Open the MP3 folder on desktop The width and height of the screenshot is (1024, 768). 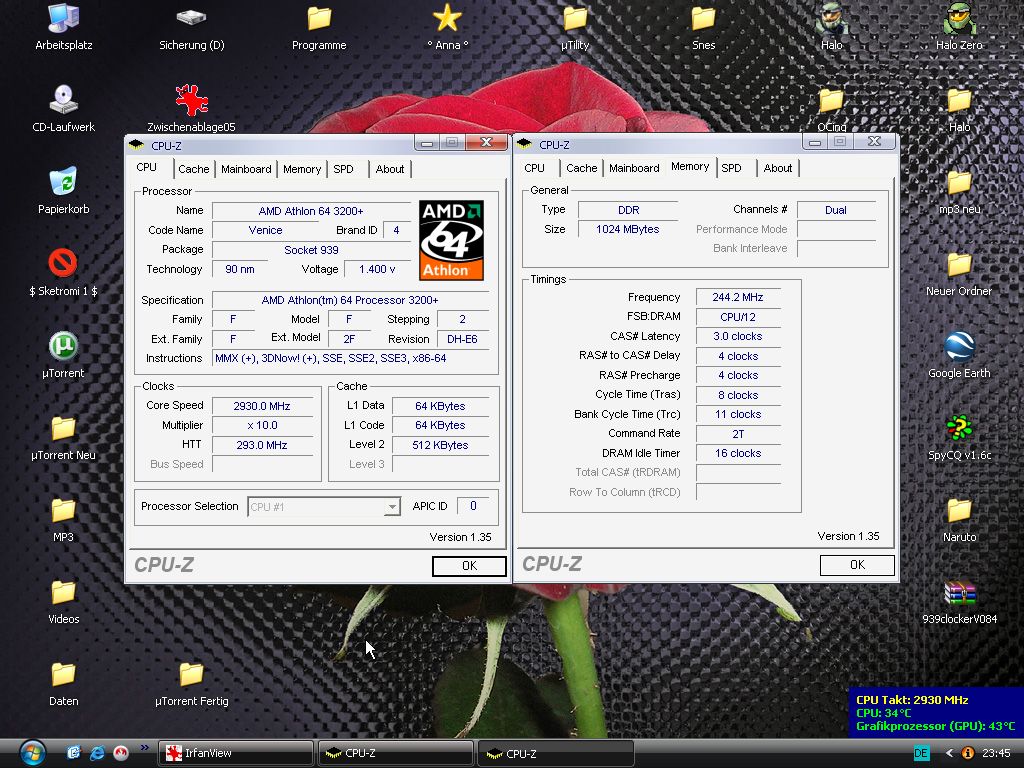coord(63,519)
